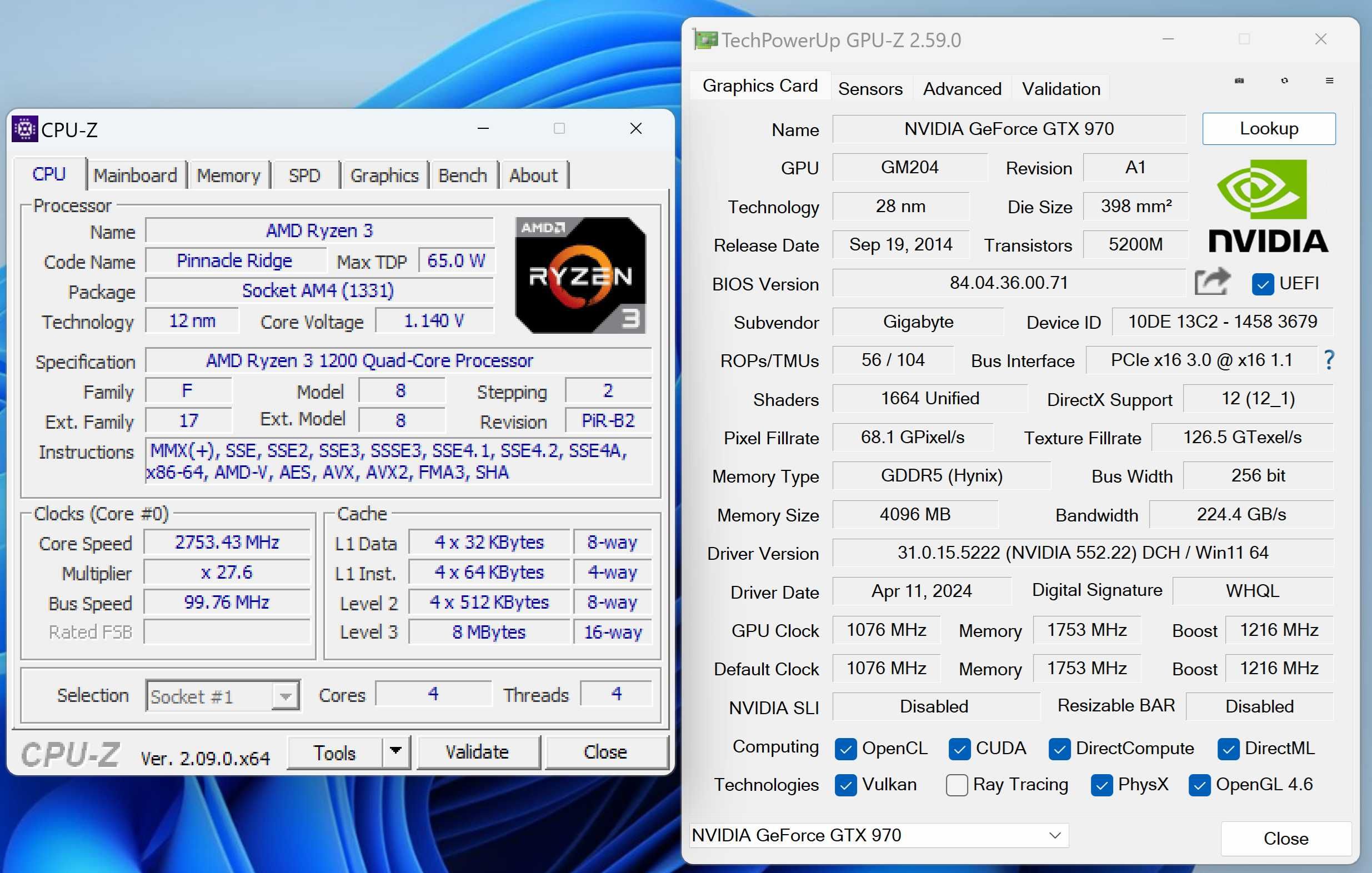The width and height of the screenshot is (1372, 873).
Task: Toggle the PhysX checkbox
Action: tap(1102, 785)
